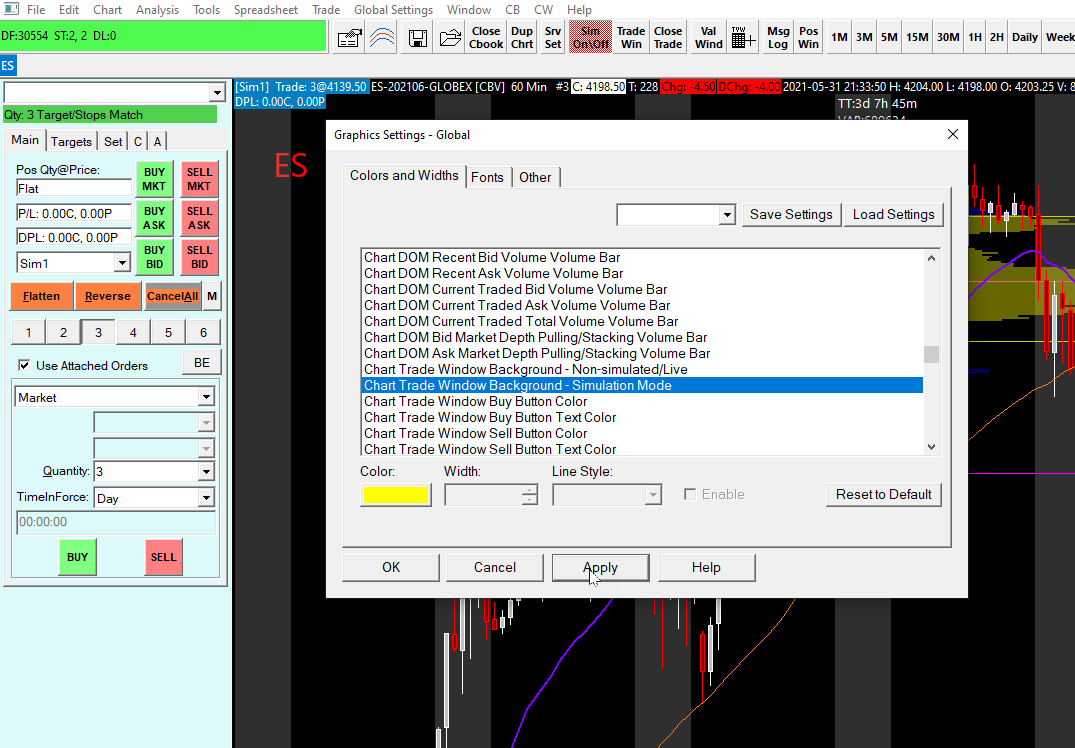
Task: Toggle Use Attached Orders checkbox
Action: (24, 365)
